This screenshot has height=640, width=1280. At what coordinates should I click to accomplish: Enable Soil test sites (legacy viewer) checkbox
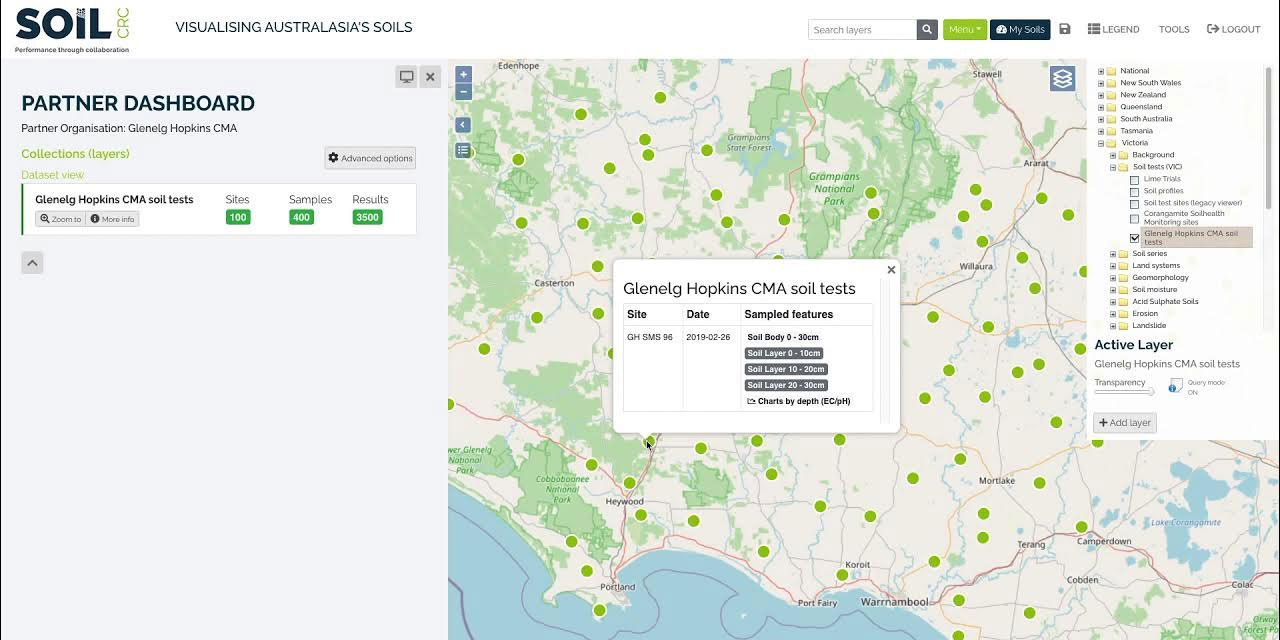(x=1134, y=204)
